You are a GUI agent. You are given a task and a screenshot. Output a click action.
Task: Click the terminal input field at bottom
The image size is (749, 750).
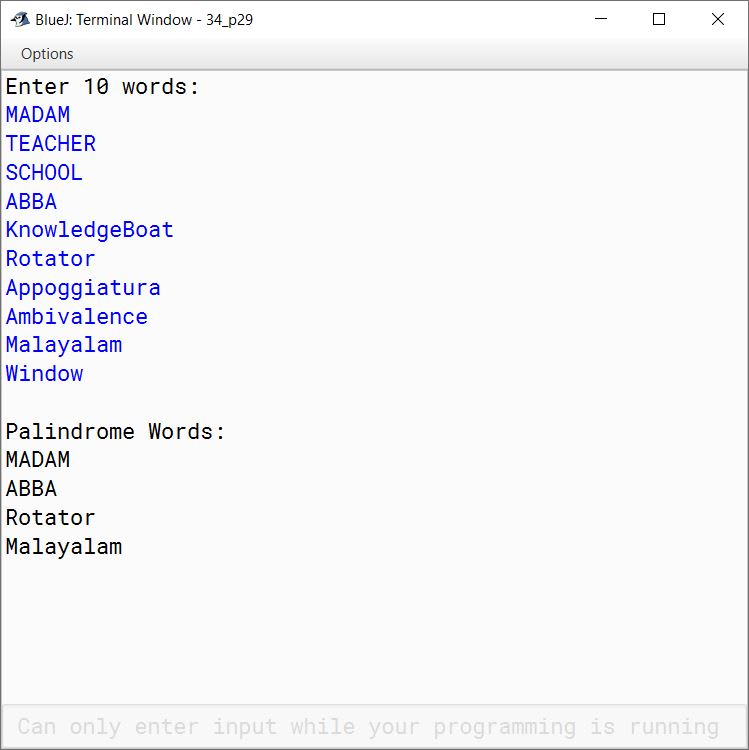374,727
